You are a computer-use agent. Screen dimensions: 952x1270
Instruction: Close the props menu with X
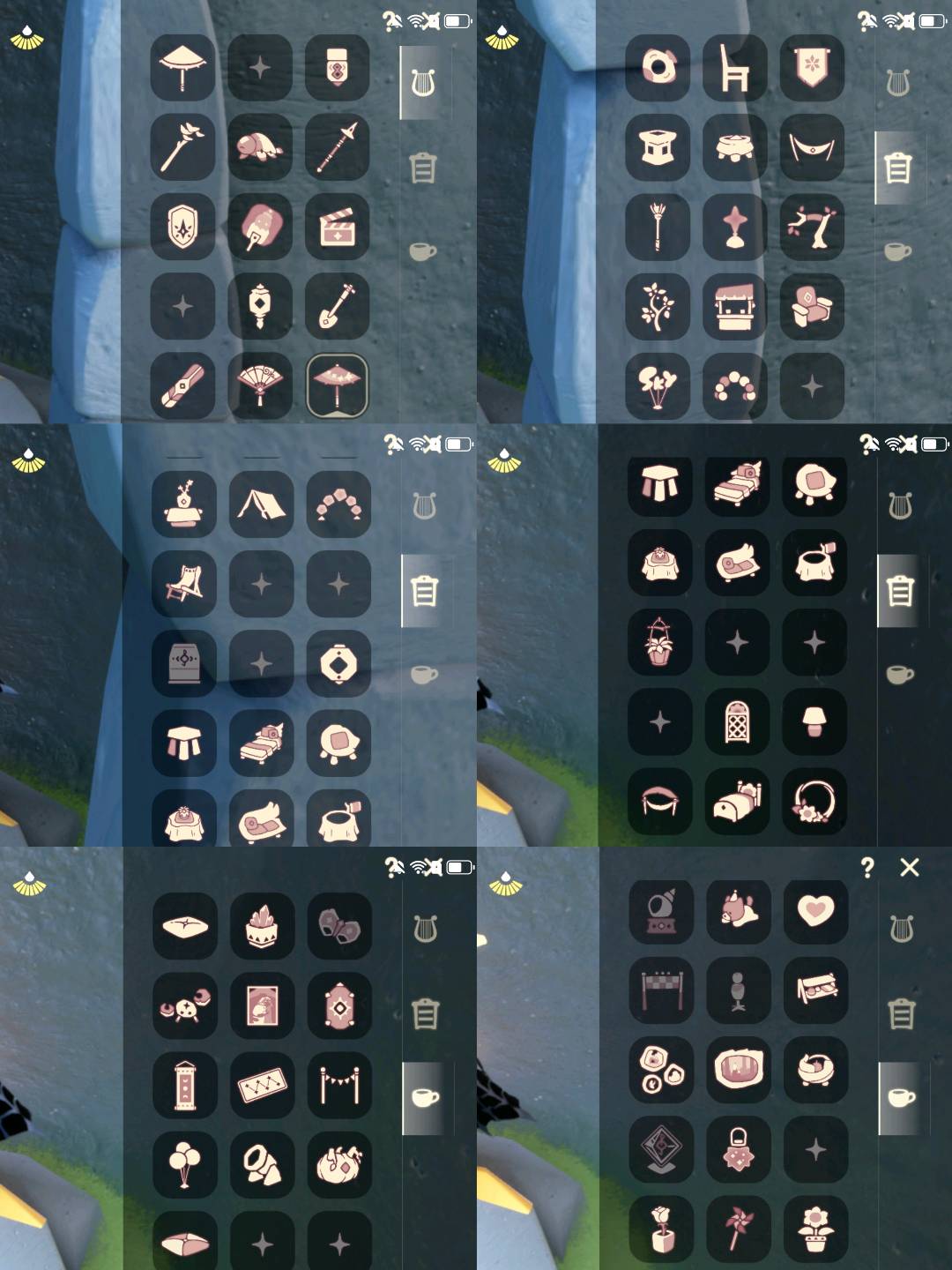point(910,868)
